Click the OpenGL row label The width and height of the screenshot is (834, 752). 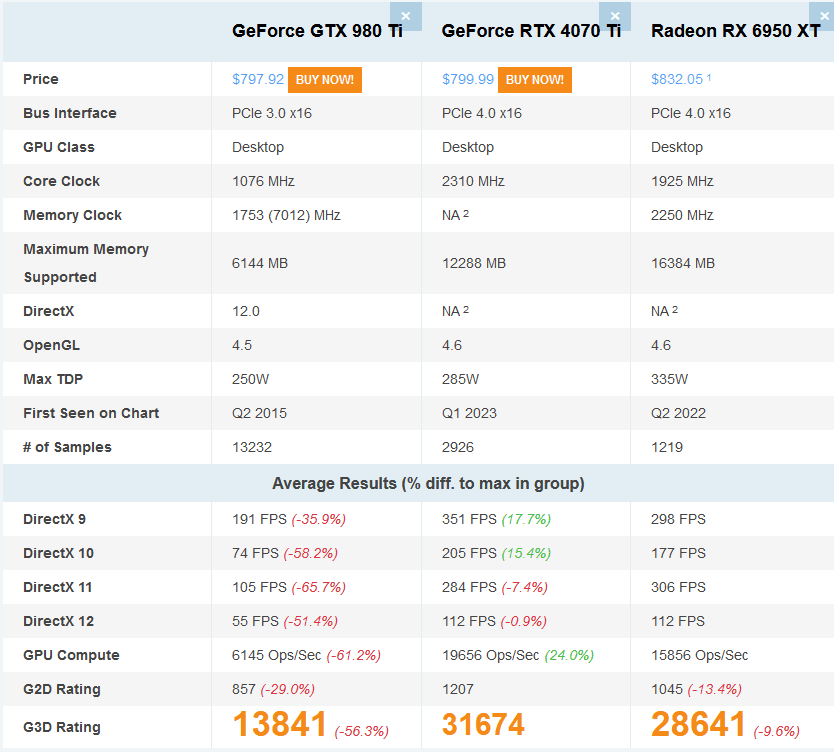pyautogui.click(x=52, y=345)
